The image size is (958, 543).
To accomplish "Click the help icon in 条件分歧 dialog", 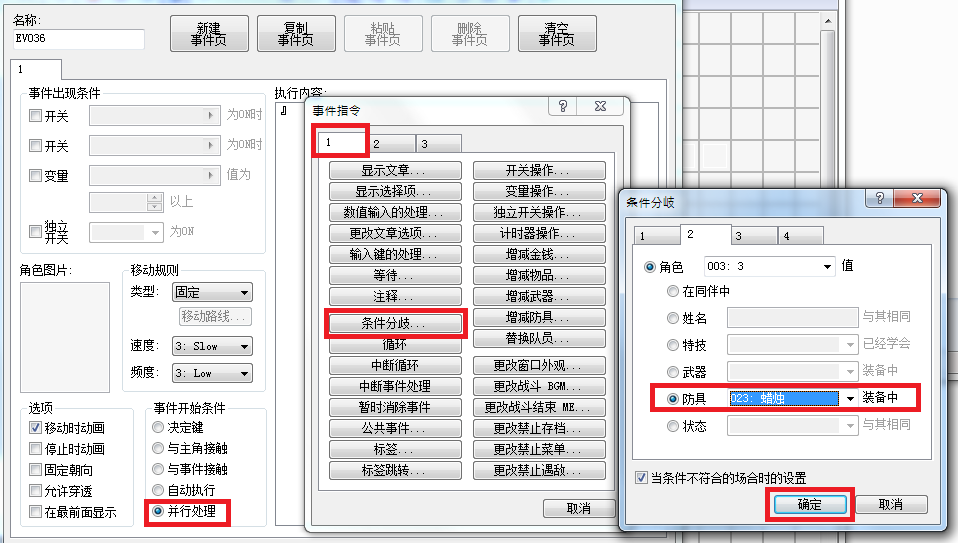I will tap(880, 198).
